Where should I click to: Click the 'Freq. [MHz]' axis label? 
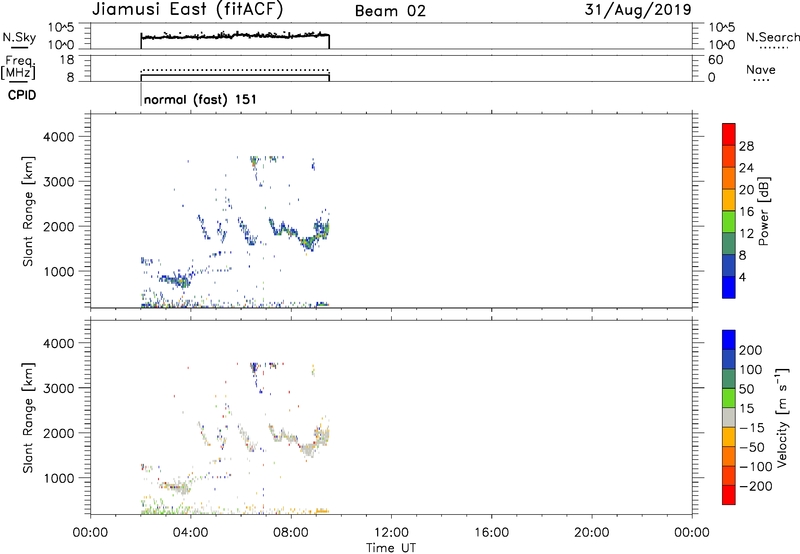click(19, 67)
